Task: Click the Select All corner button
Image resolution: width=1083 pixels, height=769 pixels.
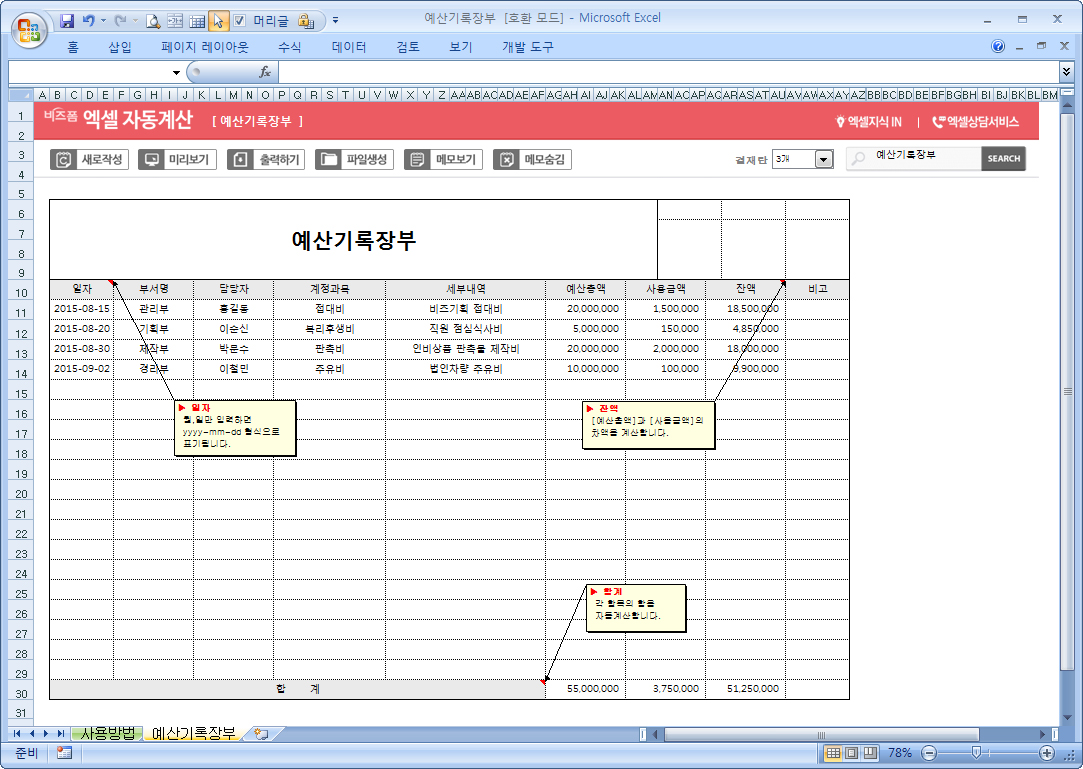Action: click(21, 95)
